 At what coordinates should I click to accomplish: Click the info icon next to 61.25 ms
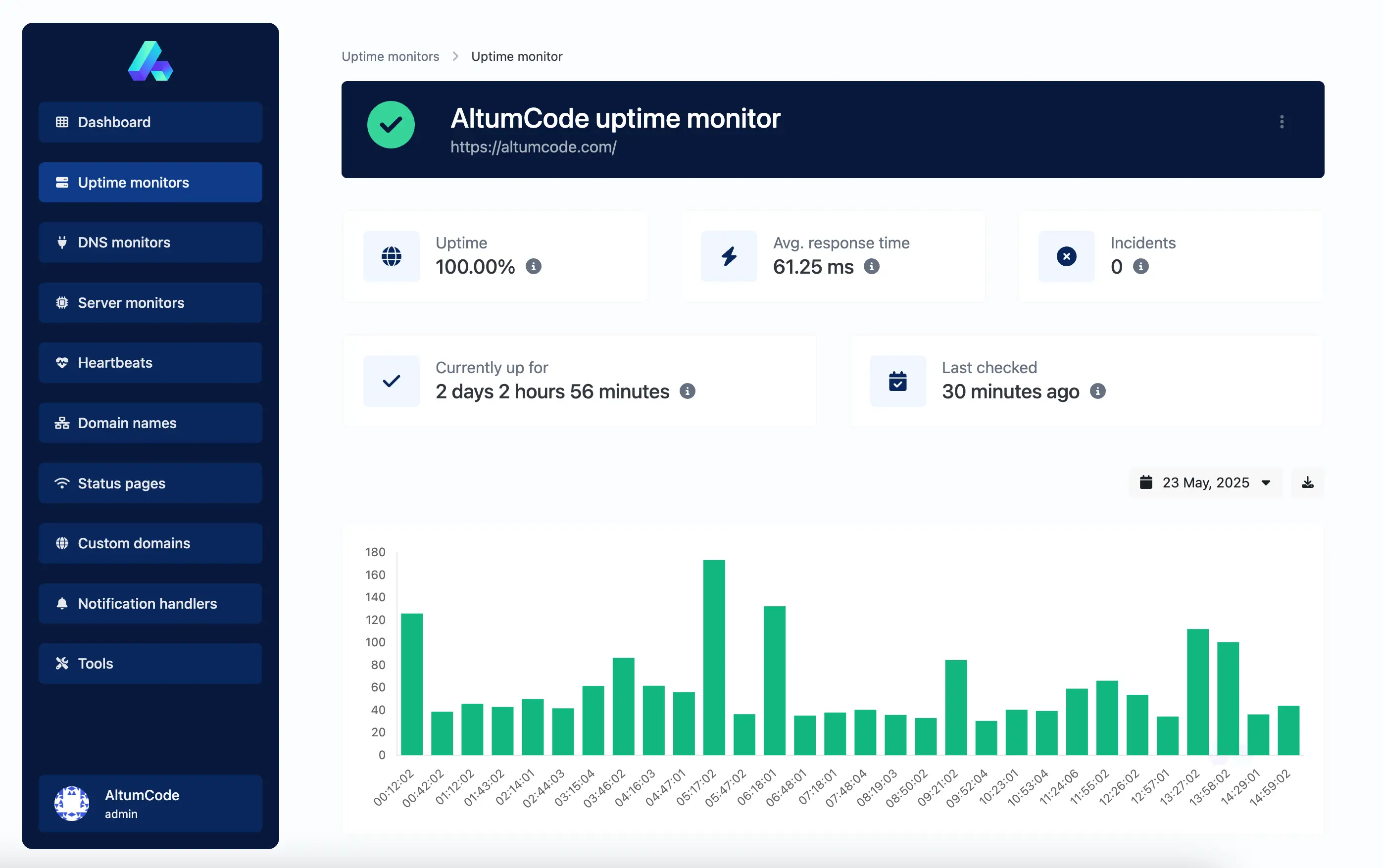click(x=872, y=267)
